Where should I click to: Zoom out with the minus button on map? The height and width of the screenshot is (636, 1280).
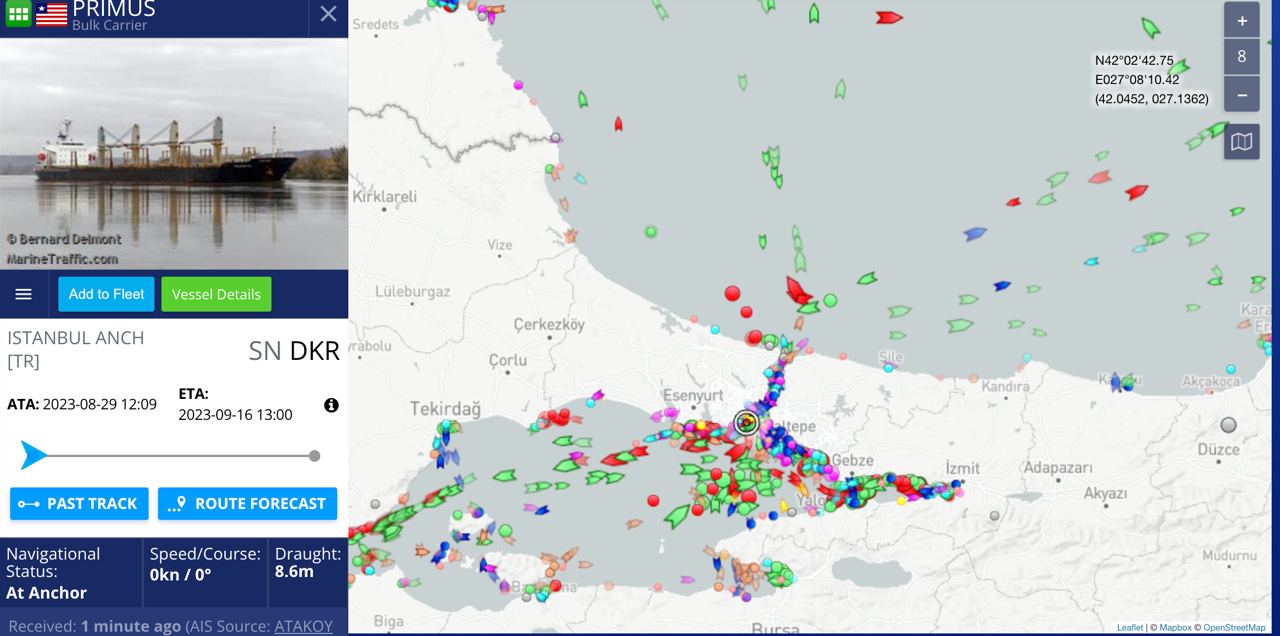(x=1241, y=93)
